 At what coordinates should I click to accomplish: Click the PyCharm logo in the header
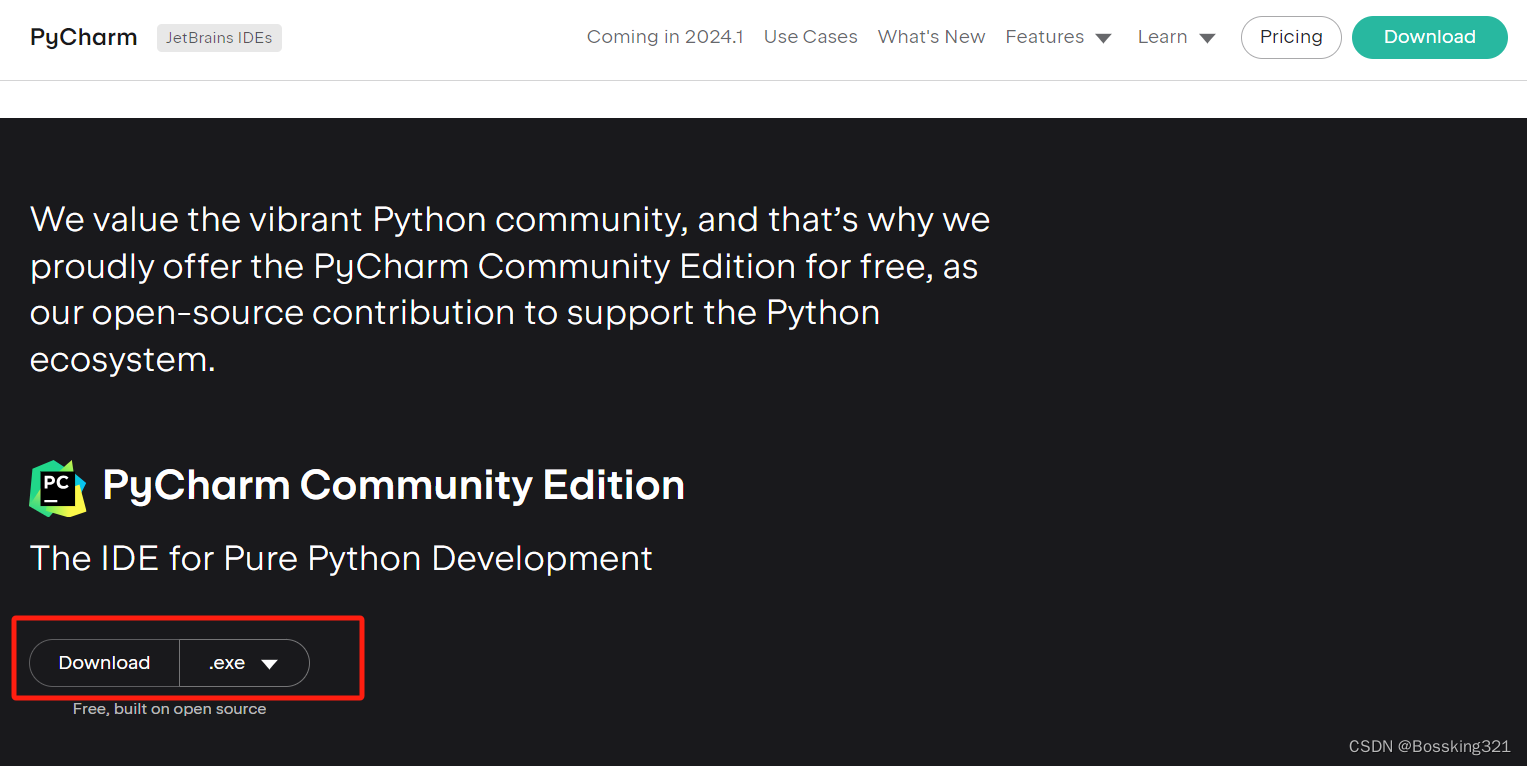[84, 38]
